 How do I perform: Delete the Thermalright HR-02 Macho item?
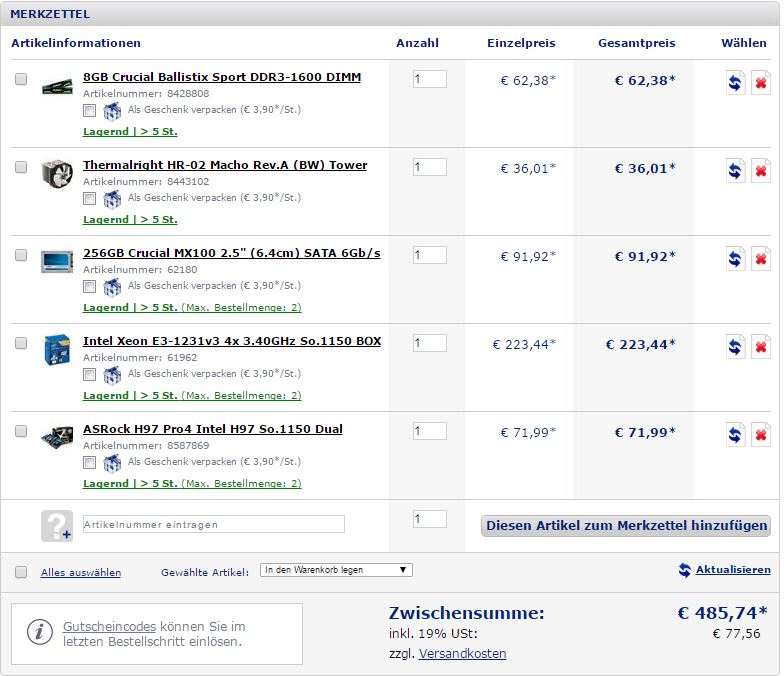(x=760, y=170)
